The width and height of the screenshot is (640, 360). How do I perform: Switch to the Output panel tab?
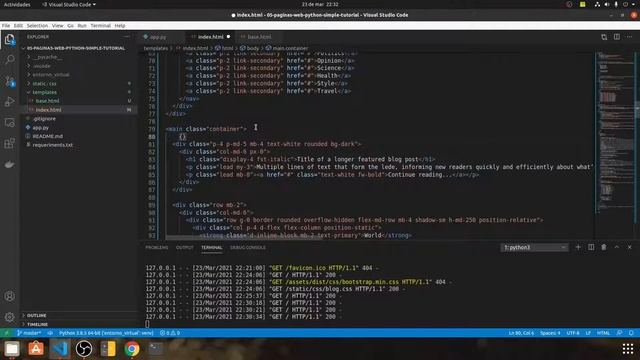click(184, 247)
